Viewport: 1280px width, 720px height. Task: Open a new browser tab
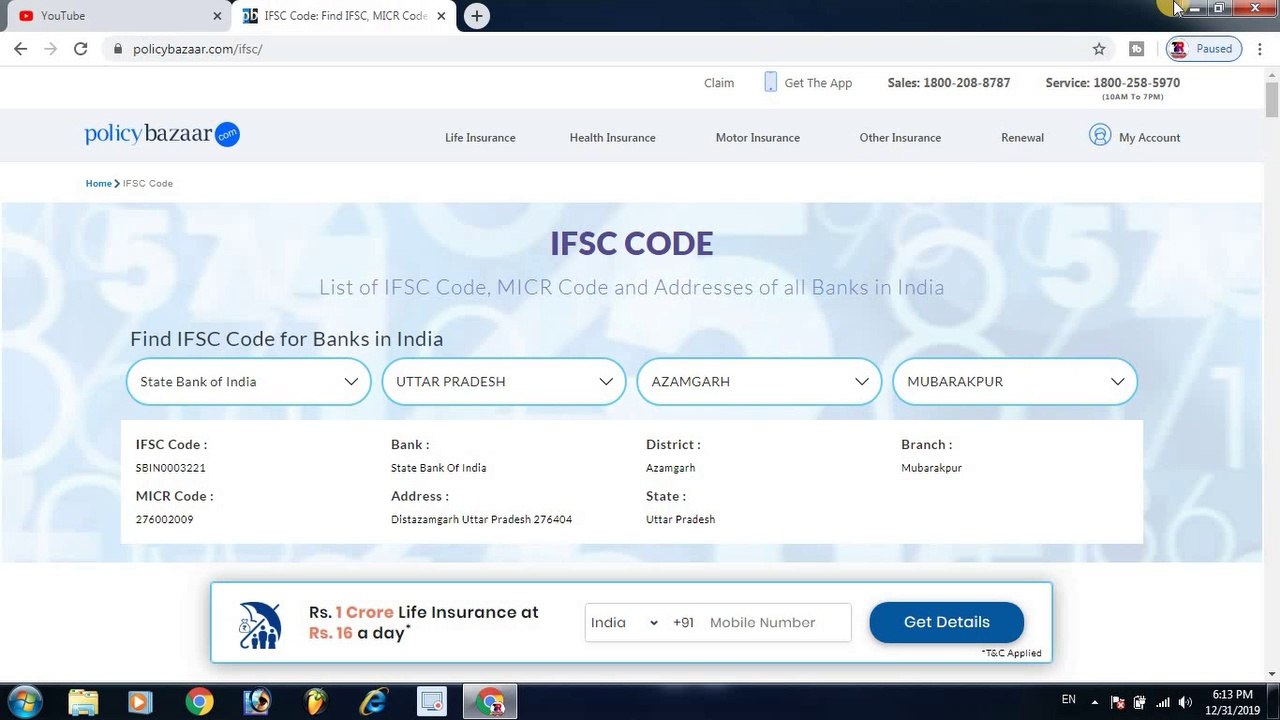coord(477,16)
